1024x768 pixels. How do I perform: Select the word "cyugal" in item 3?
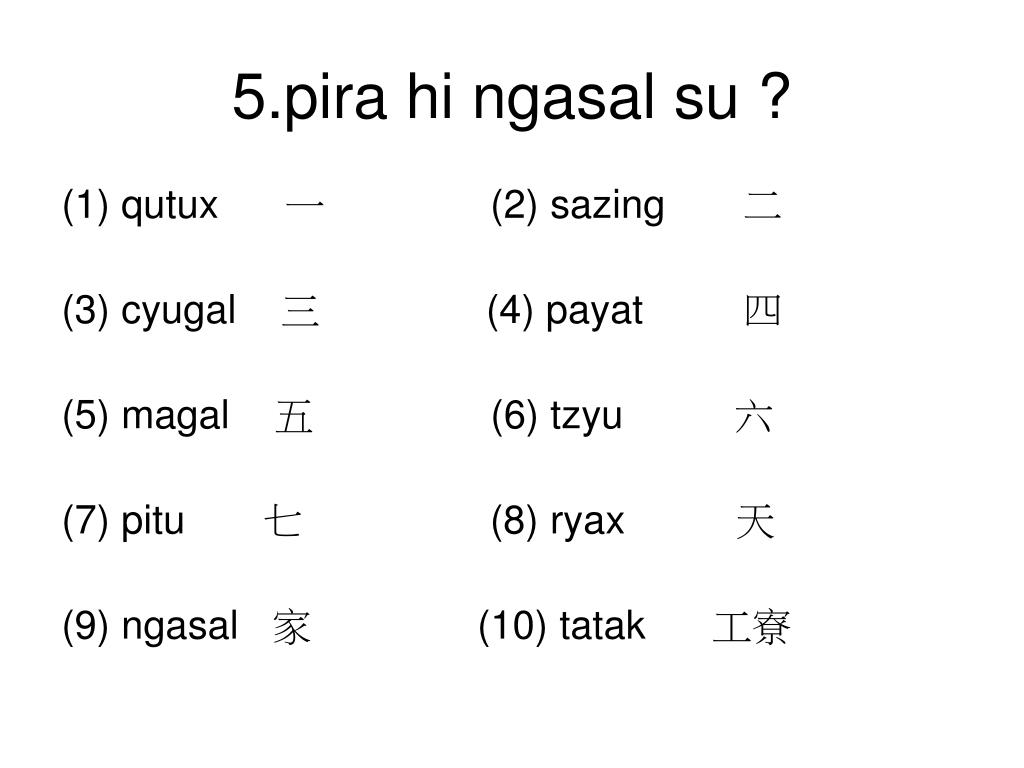pos(178,313)
